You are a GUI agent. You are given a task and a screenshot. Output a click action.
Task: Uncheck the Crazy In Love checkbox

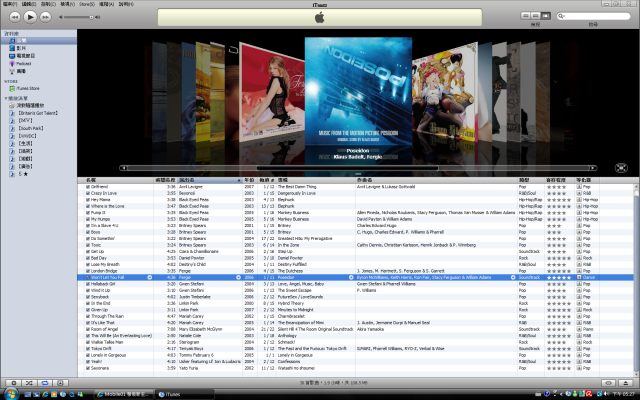click(x=88, y=193)
